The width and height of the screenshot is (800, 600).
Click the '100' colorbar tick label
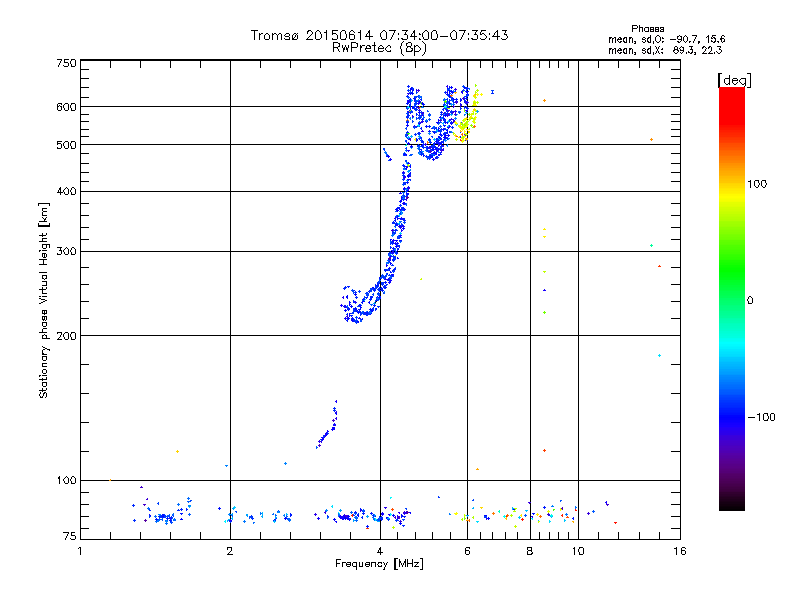click(757, 184)
